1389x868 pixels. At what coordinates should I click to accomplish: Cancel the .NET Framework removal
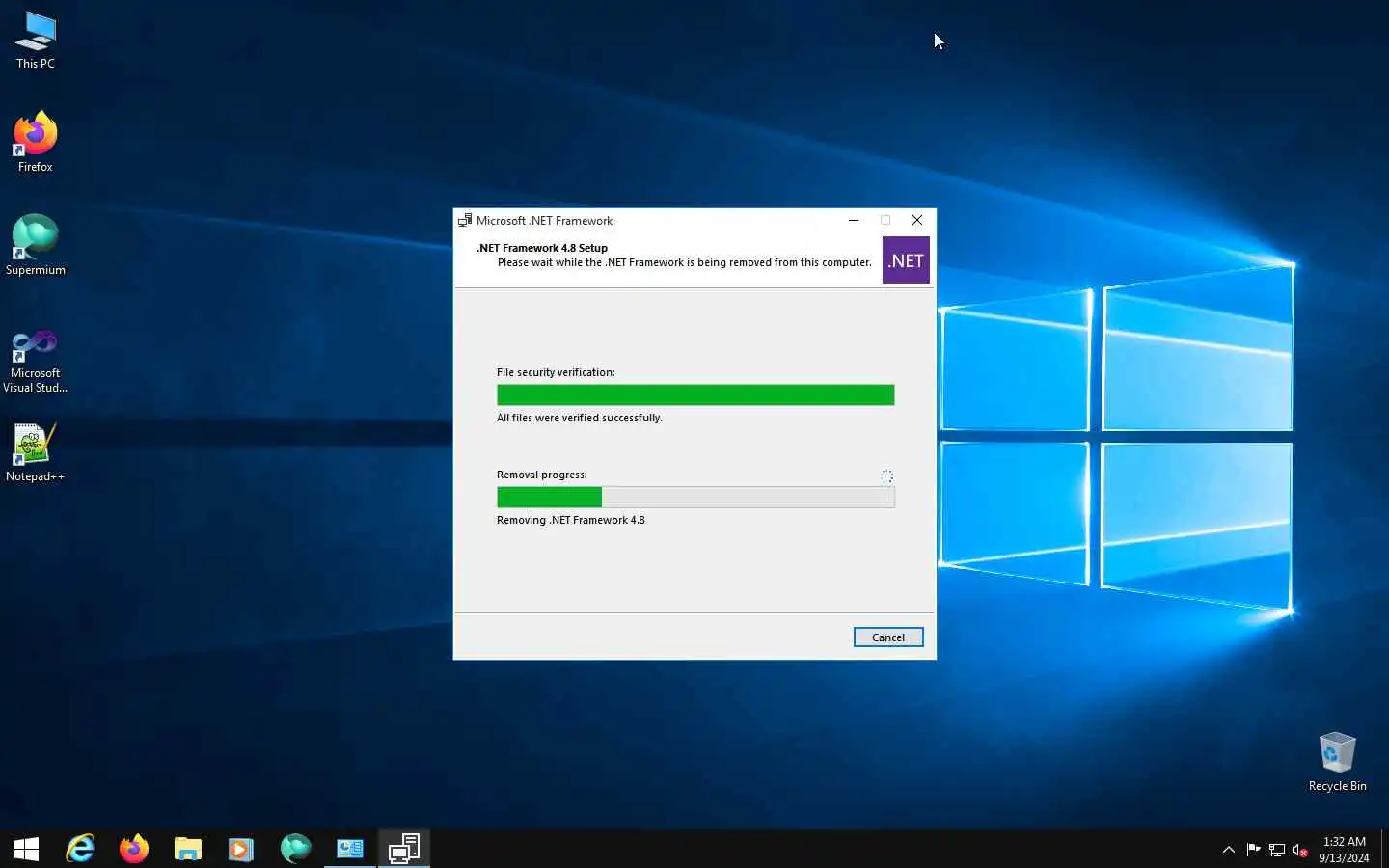[x=887, y=637]
